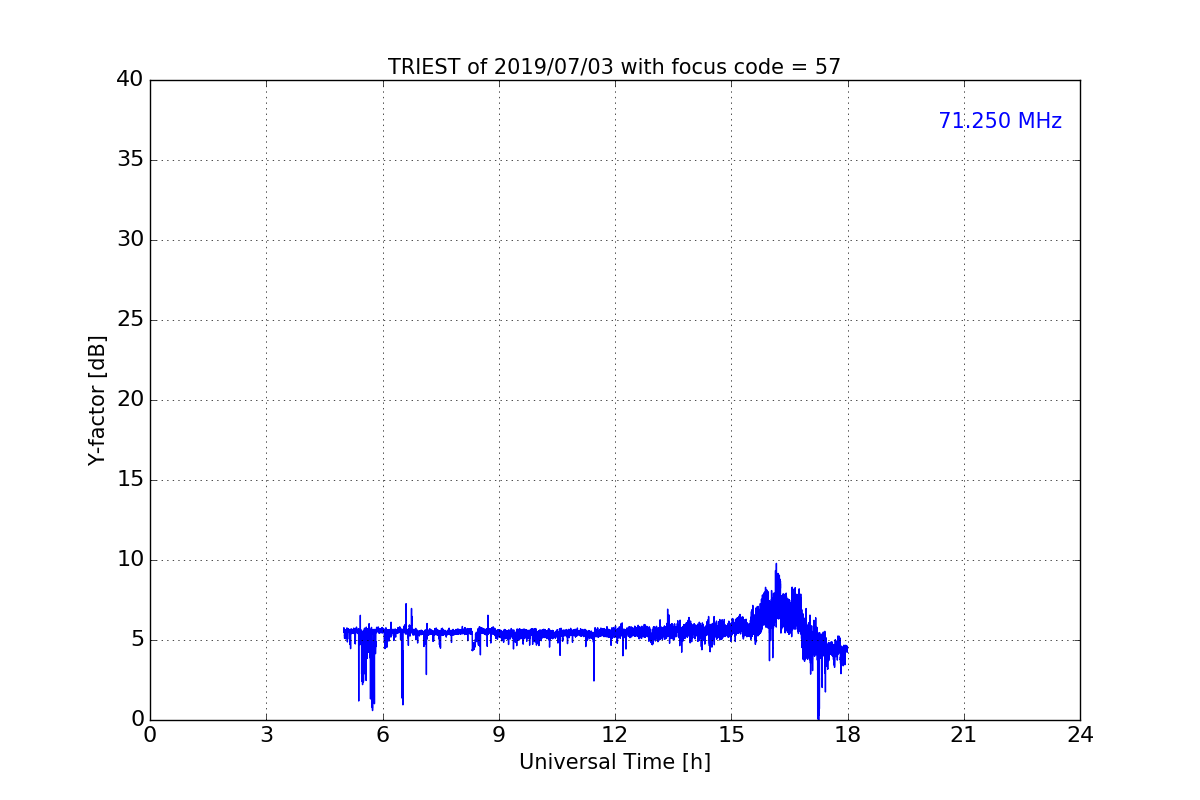The width and height of the screenshot is (1200, 800).
Task: Click y-axis tick label "40"
Action: click(x=130, y=80)
